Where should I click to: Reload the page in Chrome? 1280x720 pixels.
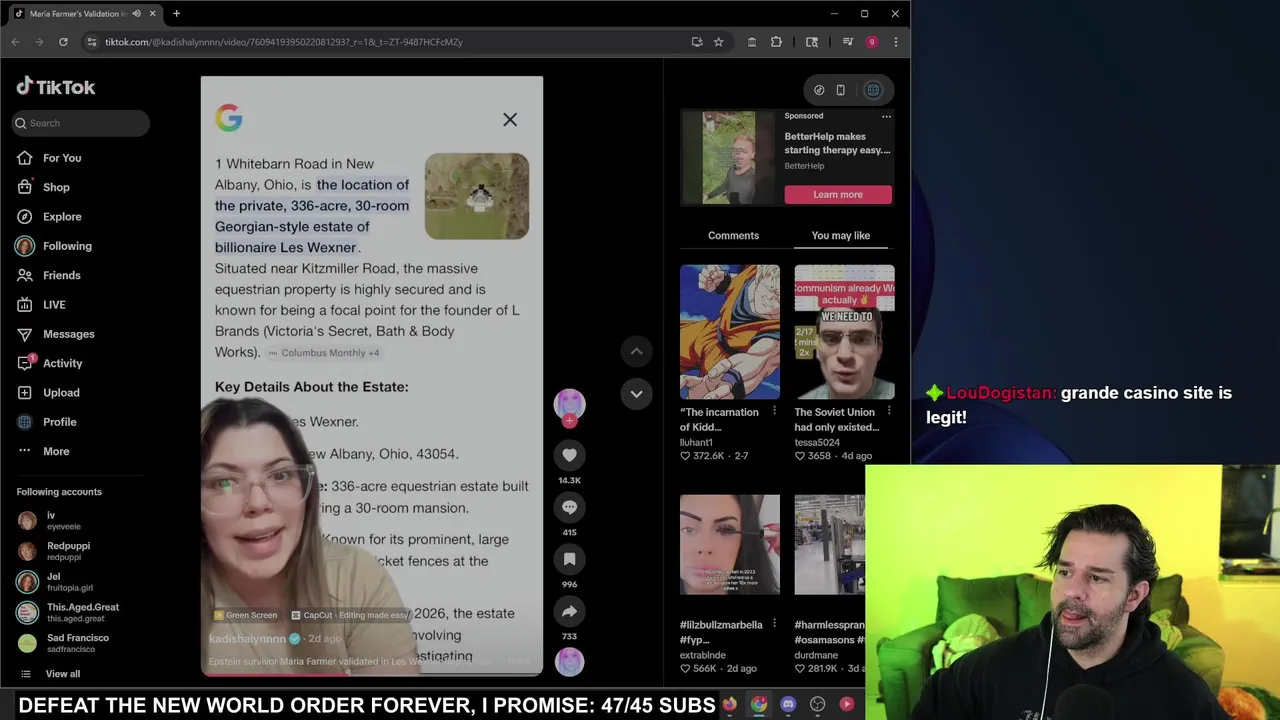[x=63, y=42]
